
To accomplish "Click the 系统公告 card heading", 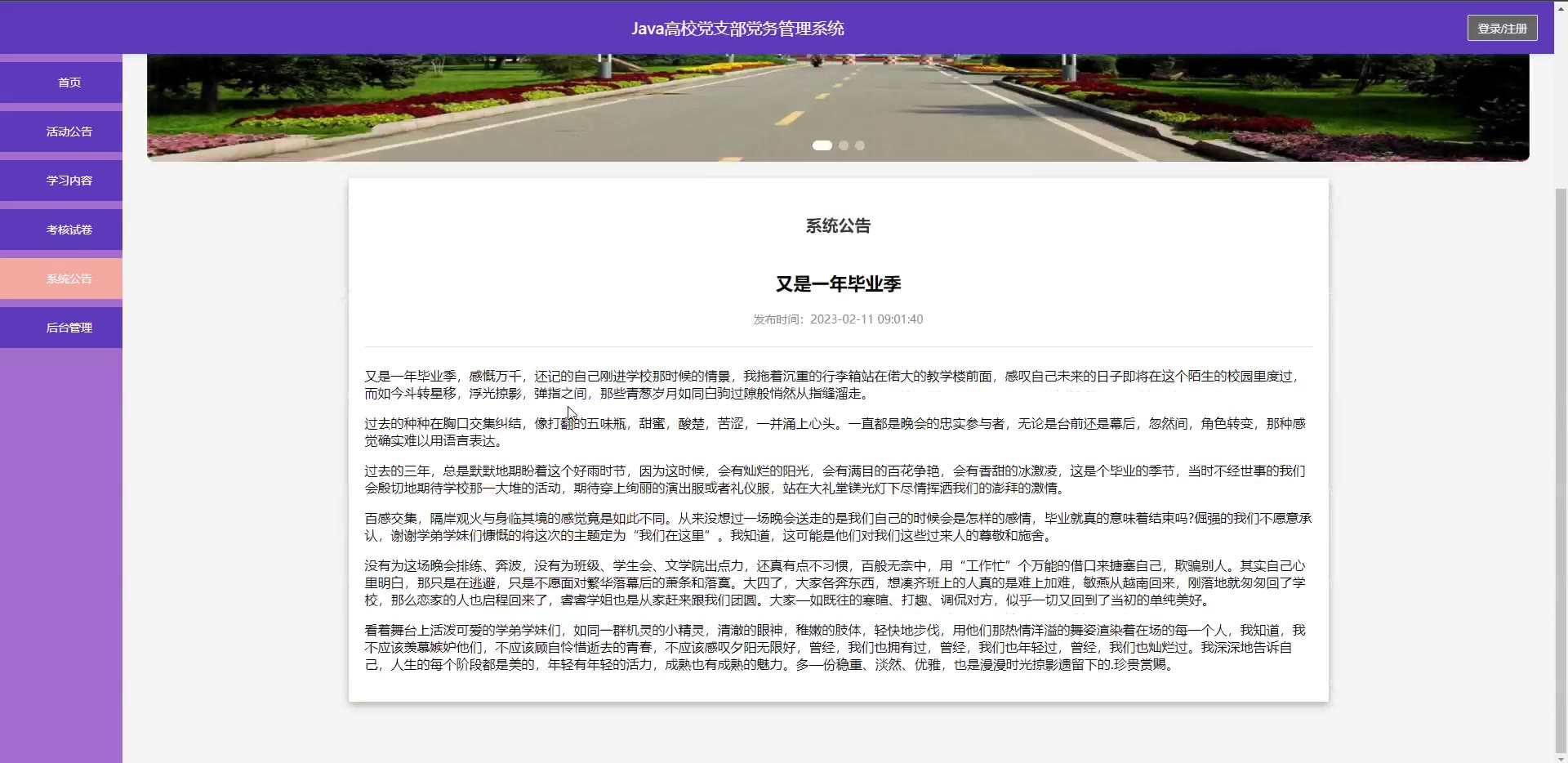I will pyautogui.click(x=838, y=225).
